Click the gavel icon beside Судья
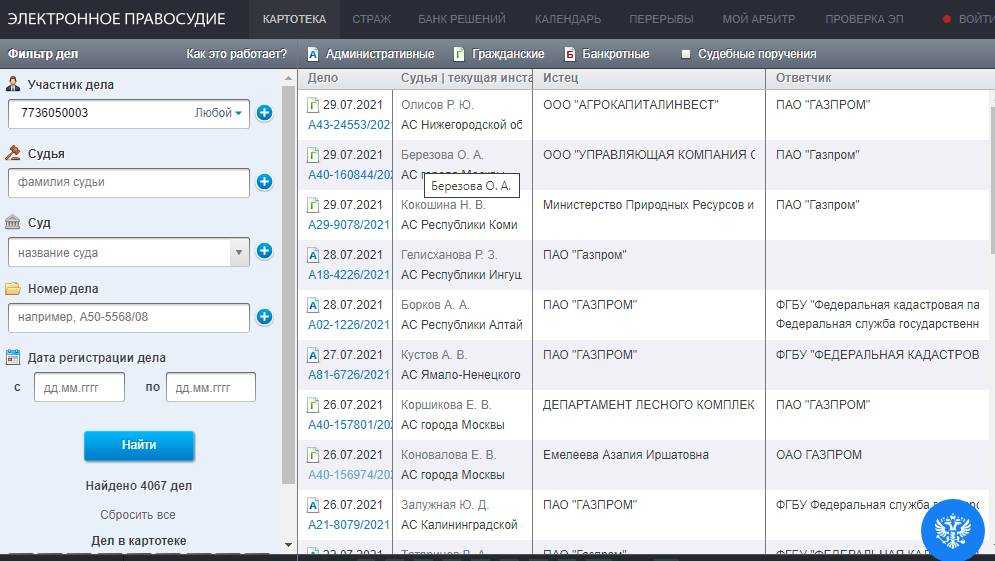This screenshot has width=995, height=561. (13, 153)
